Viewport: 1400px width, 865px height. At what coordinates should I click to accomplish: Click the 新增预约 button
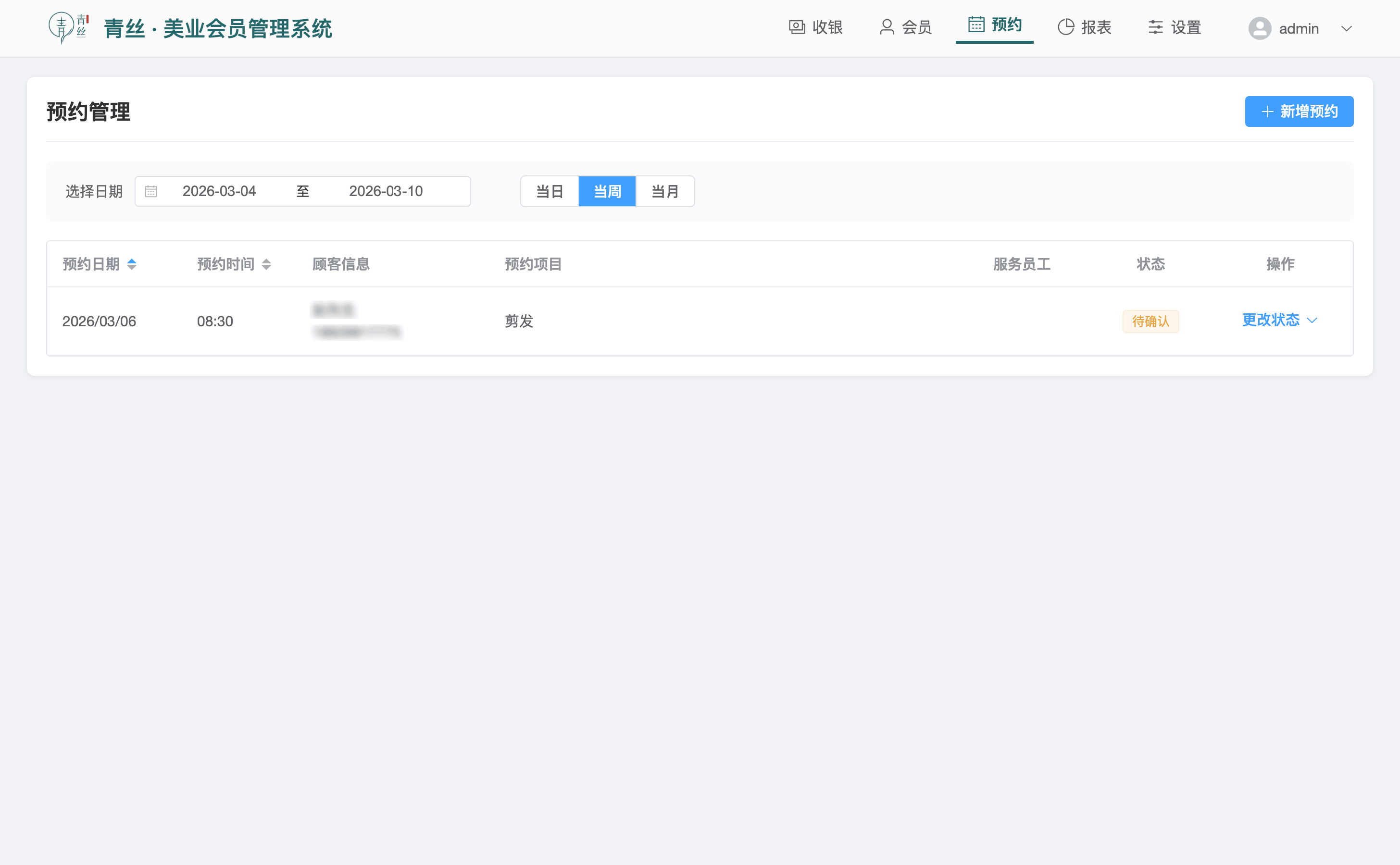coord(1299,111)
